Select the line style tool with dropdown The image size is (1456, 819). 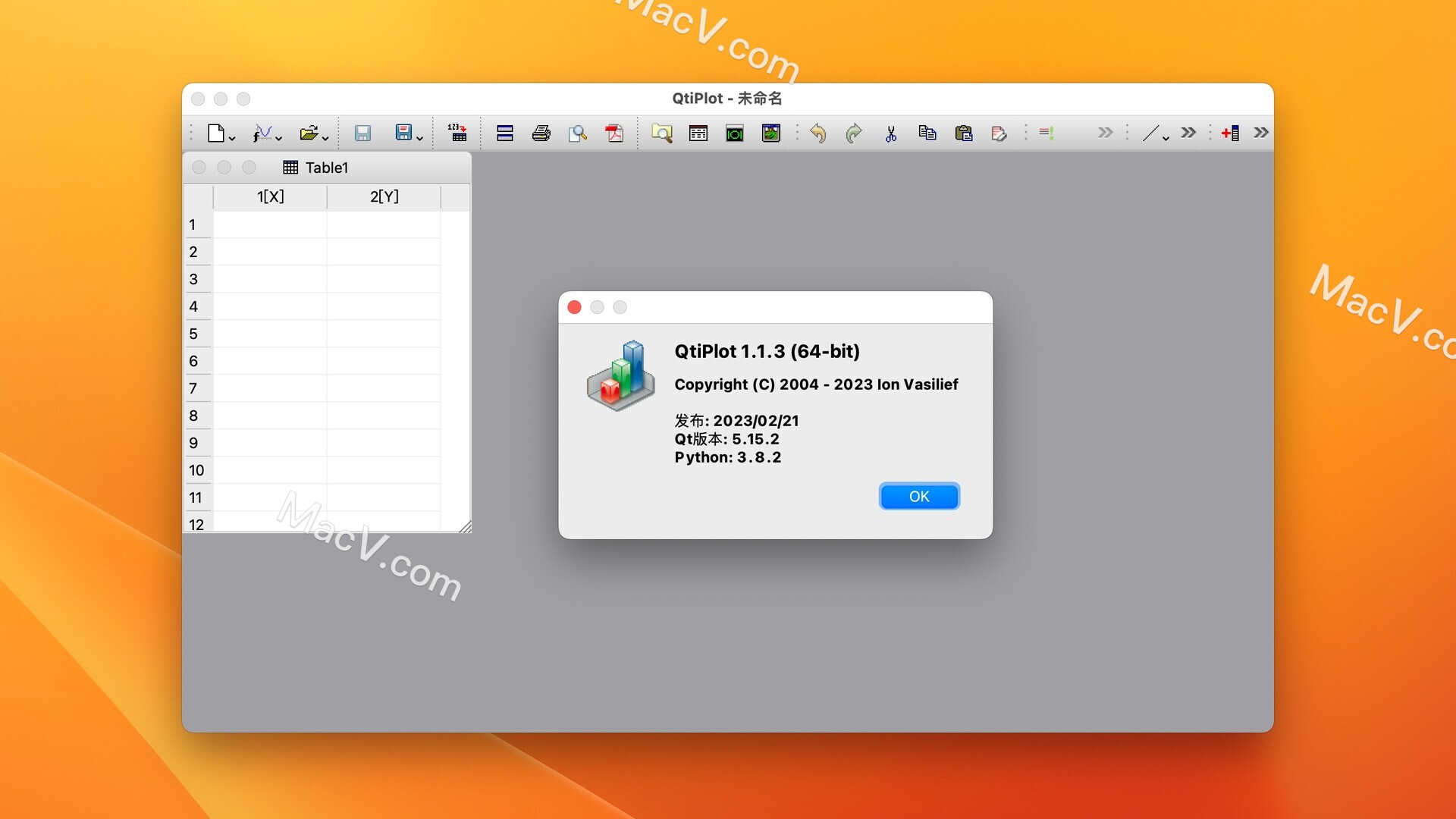(1151, 133)
